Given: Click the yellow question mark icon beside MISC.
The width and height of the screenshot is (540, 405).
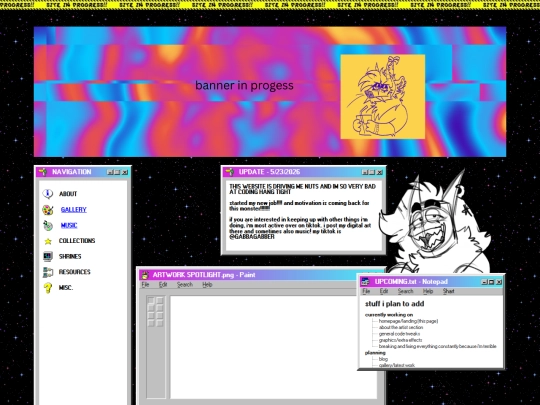Looking at the screenshot, I should (48, 288).
